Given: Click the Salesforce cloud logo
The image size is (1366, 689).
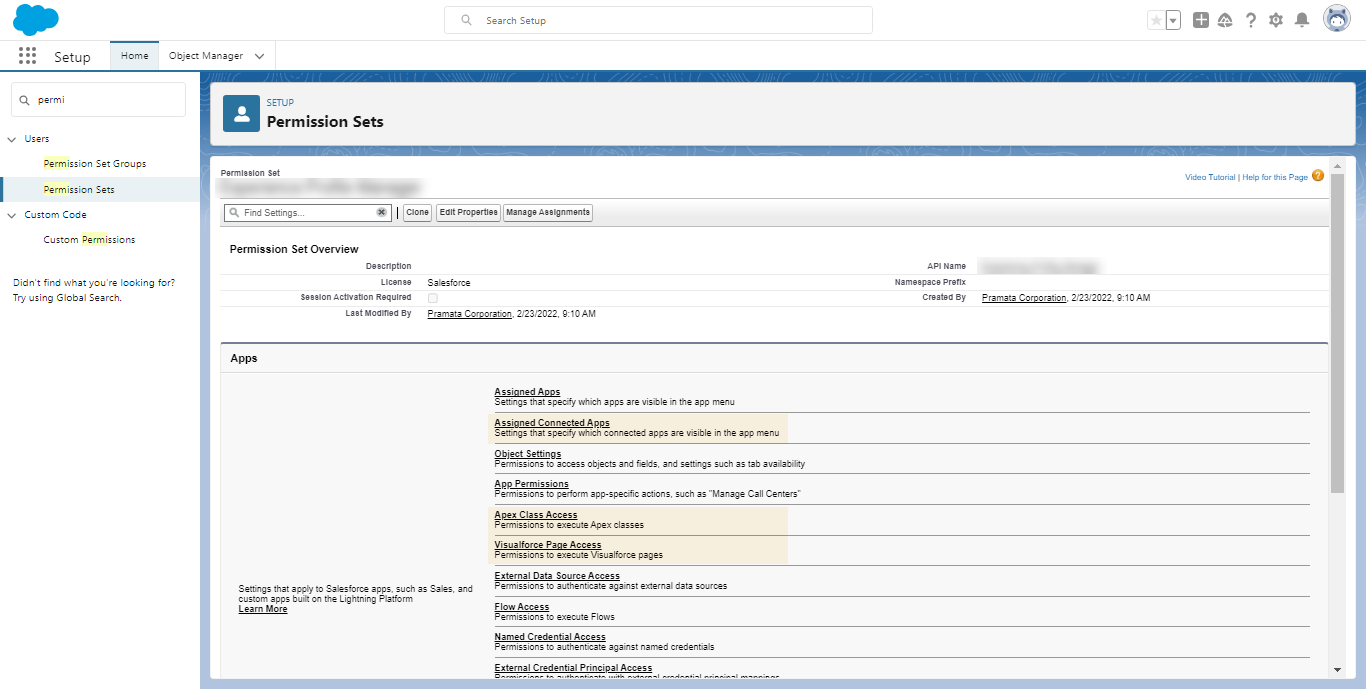Looking at the screenshot, I should (x=36, y=20).
